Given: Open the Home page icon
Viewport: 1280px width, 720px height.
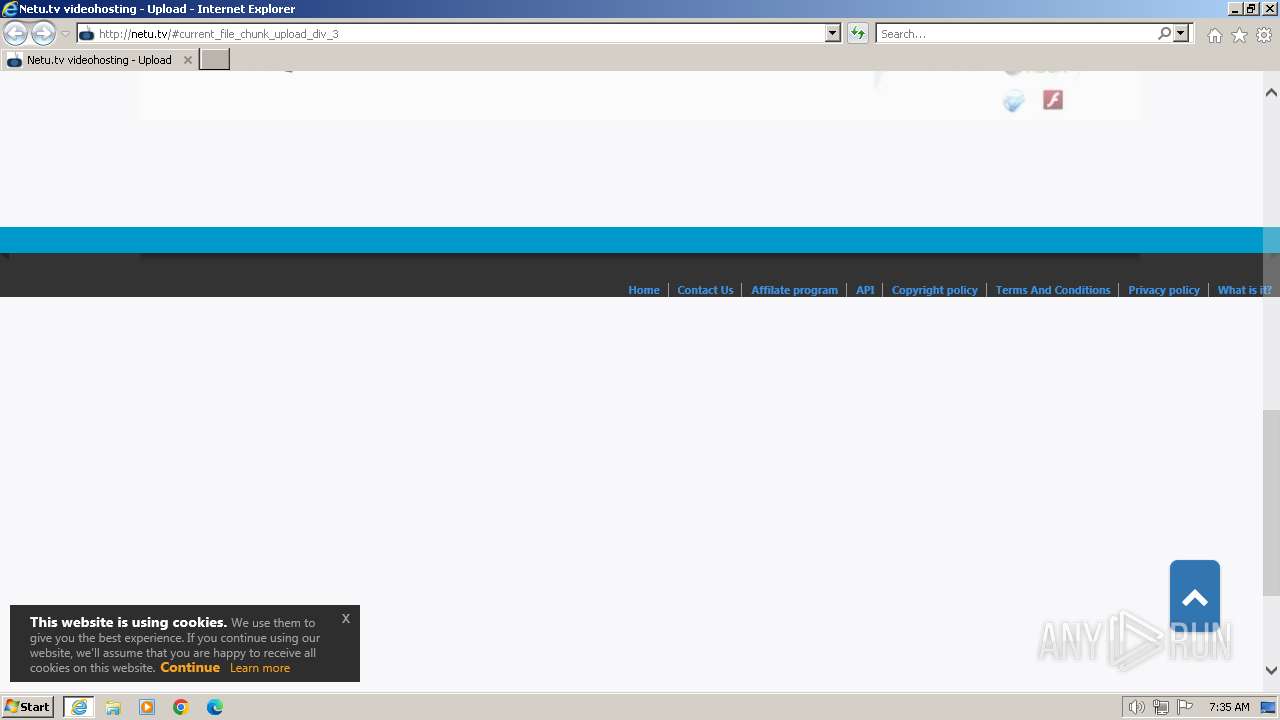Looking at the screenshot, I should coord(1214,35).
